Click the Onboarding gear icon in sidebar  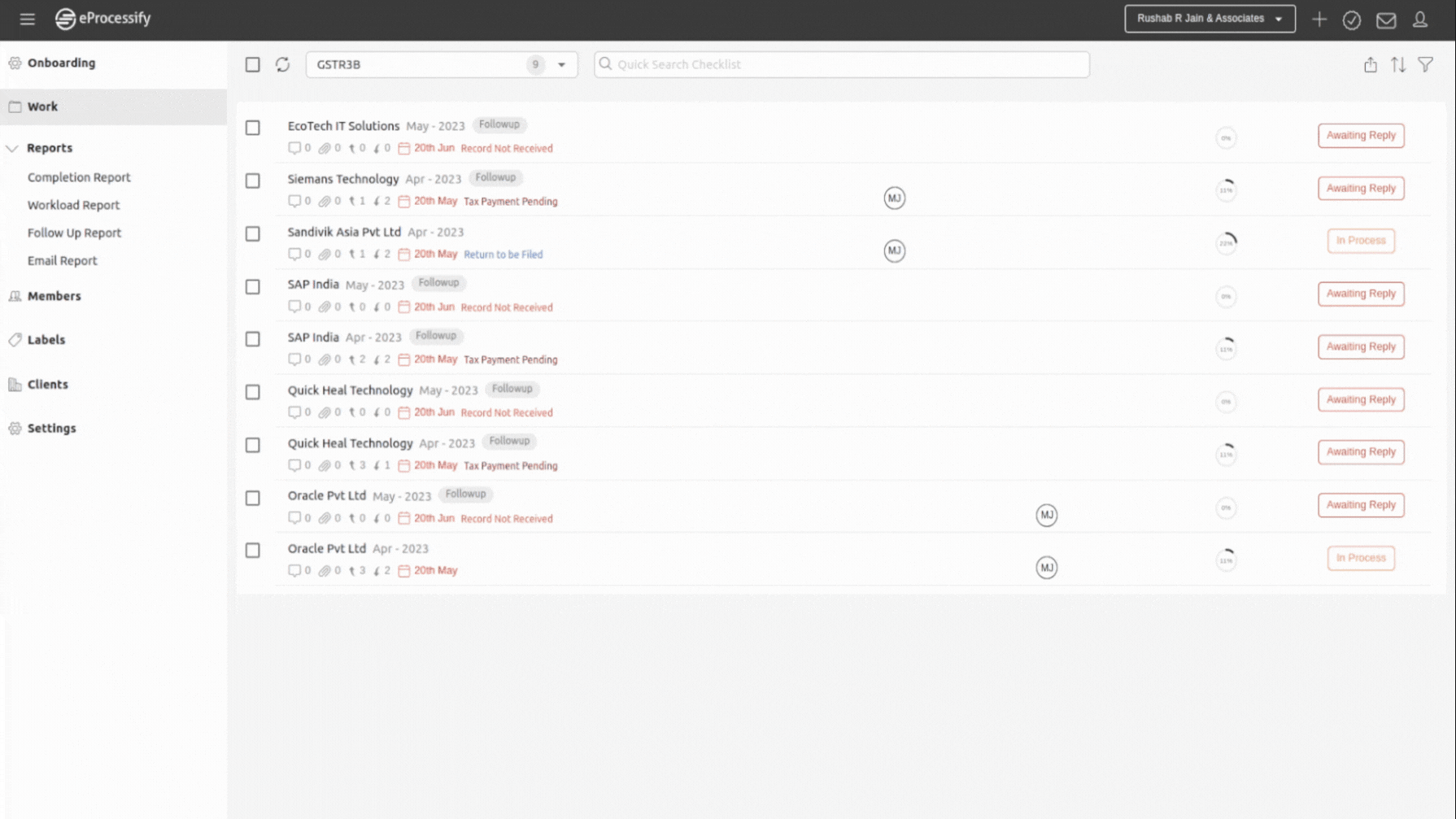tap(15, 63)
